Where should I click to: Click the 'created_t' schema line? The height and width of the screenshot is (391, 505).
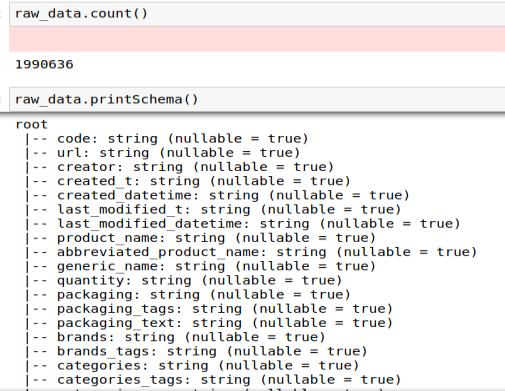pyautogui.click(x=188, y=181)
